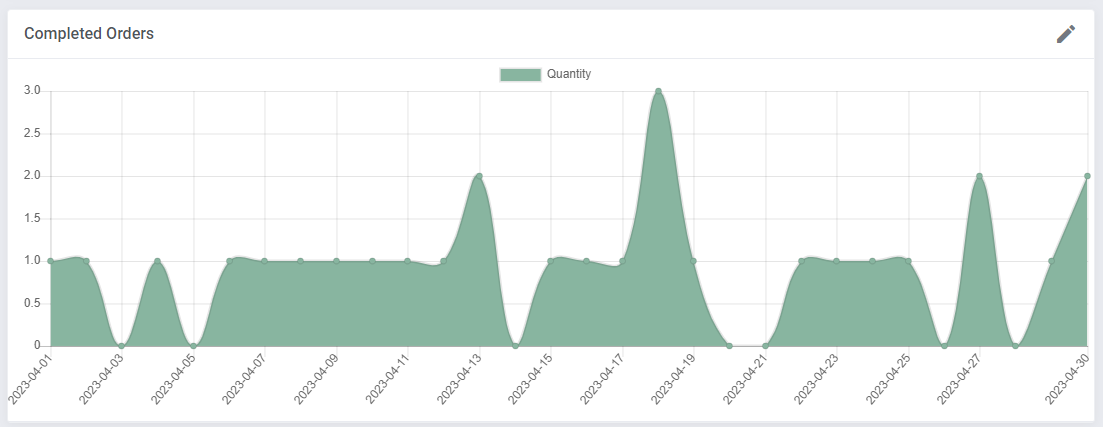Click the 2023-04-30 x-axis label
This screenshot has height=427, width=1103.
pos(1068,378)
